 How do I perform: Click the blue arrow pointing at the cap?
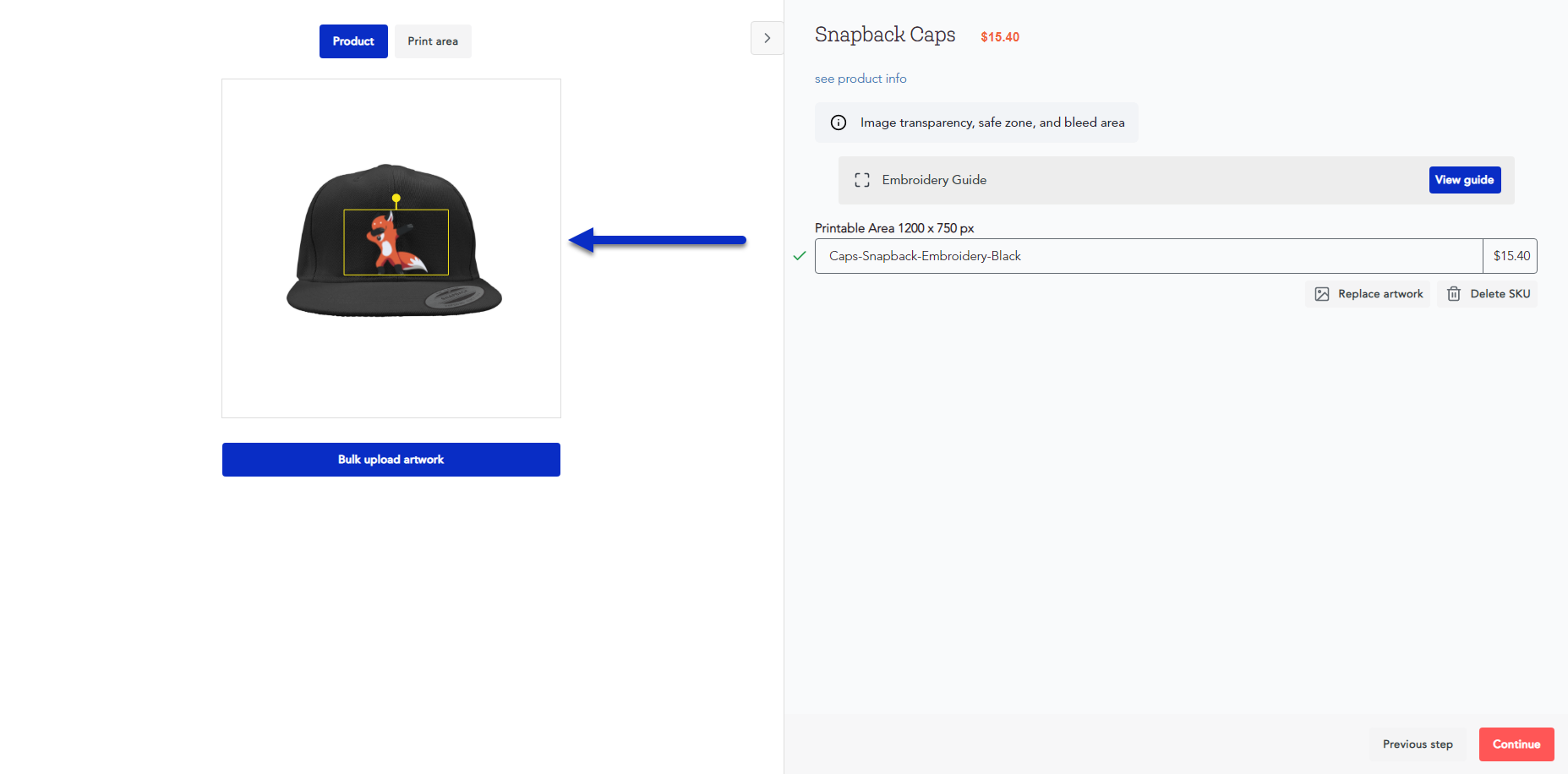coord(658,241)
